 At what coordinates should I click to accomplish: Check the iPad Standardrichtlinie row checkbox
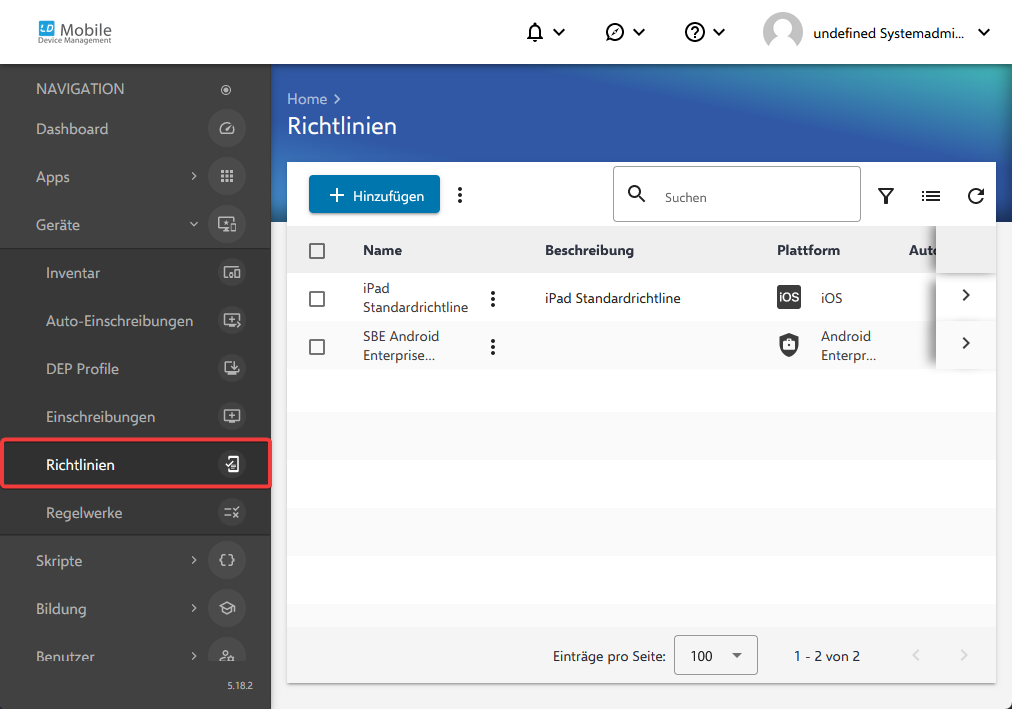pos(317,299)
